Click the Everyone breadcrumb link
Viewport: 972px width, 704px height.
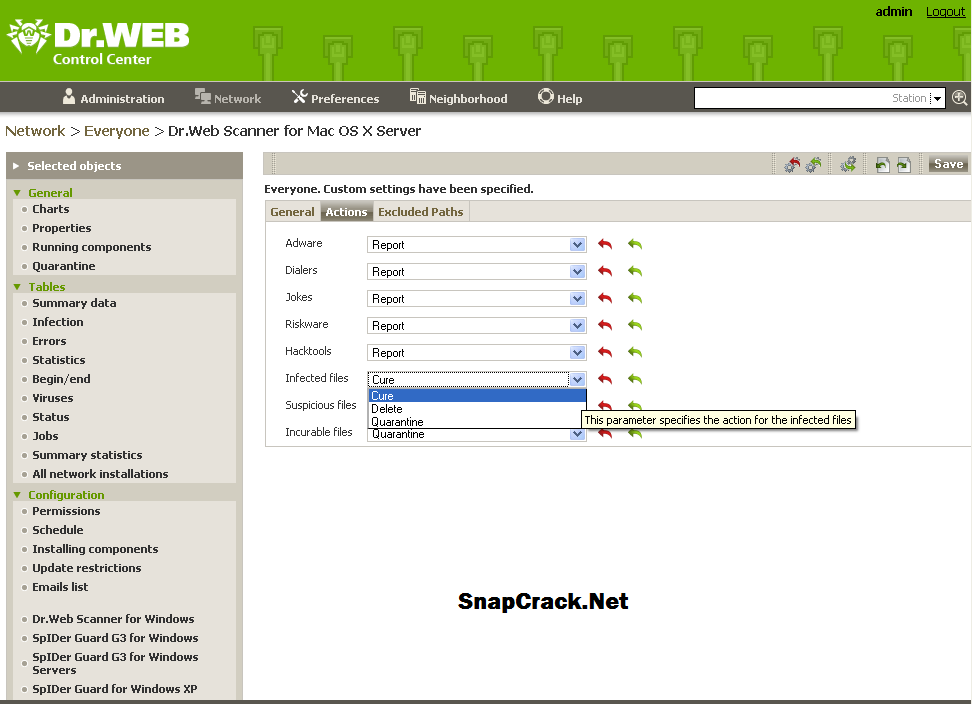click(117, 131)
